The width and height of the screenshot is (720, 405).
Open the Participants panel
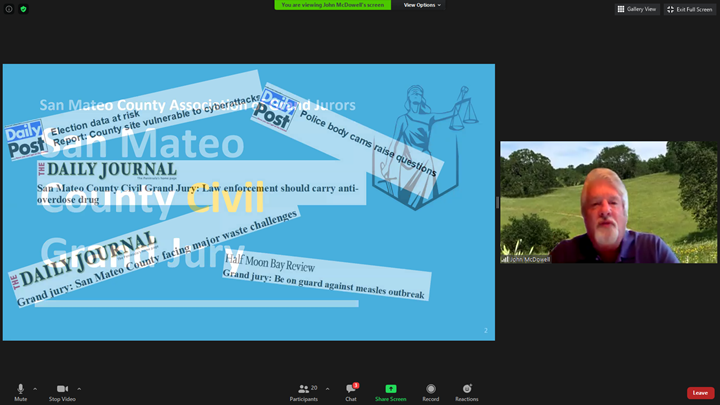(304, 393)
